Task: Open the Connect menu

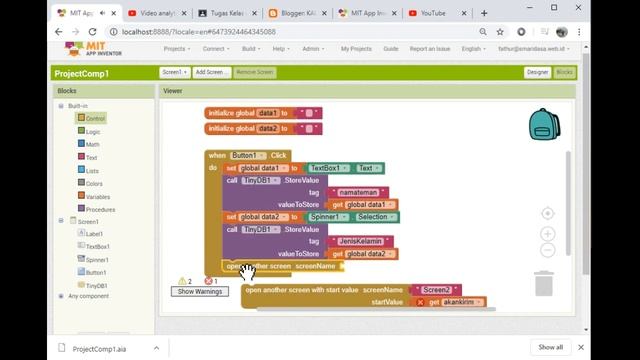Action: [216, 49]
